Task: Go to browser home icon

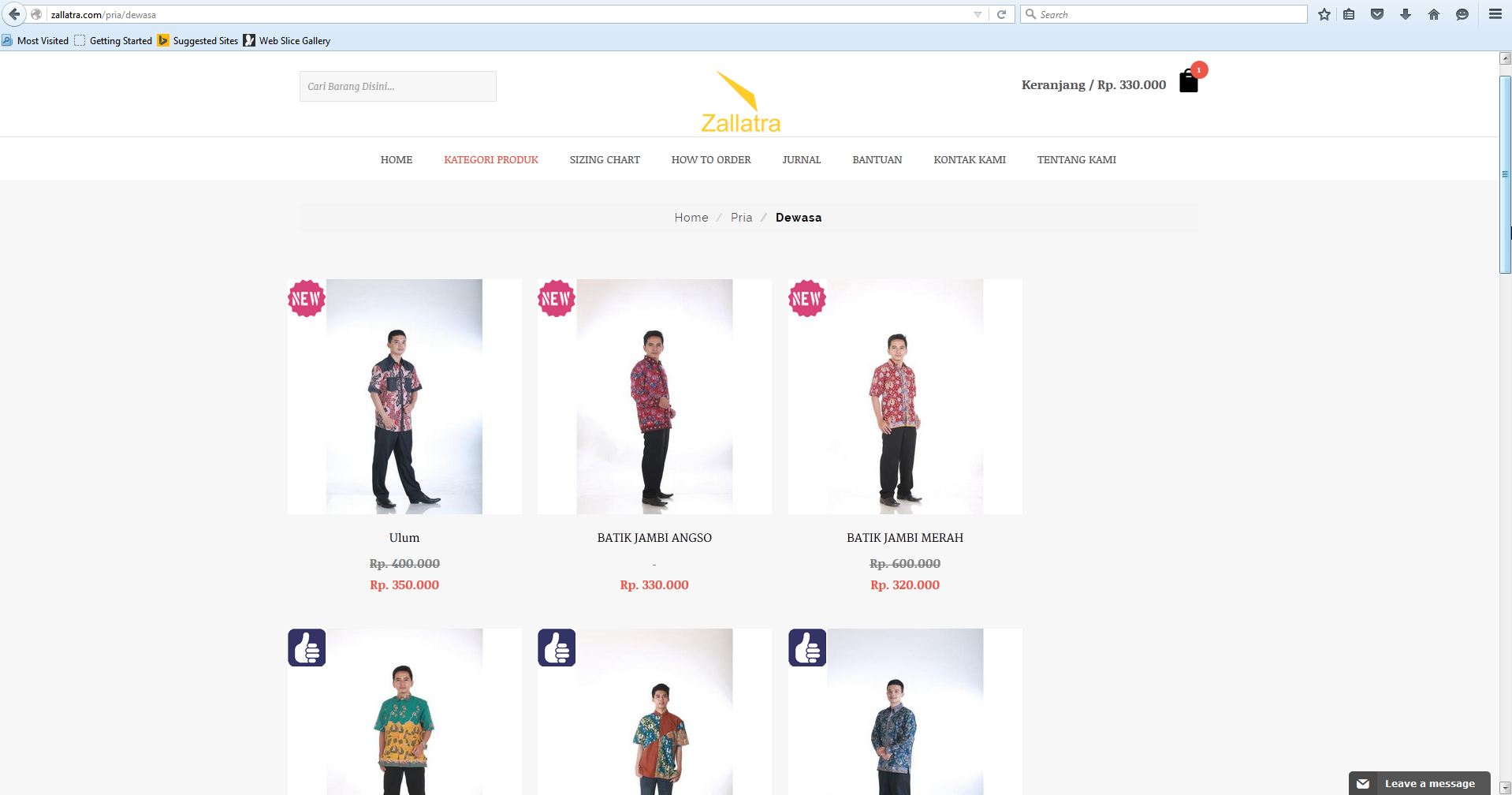Action: [x=1434, y=14]
